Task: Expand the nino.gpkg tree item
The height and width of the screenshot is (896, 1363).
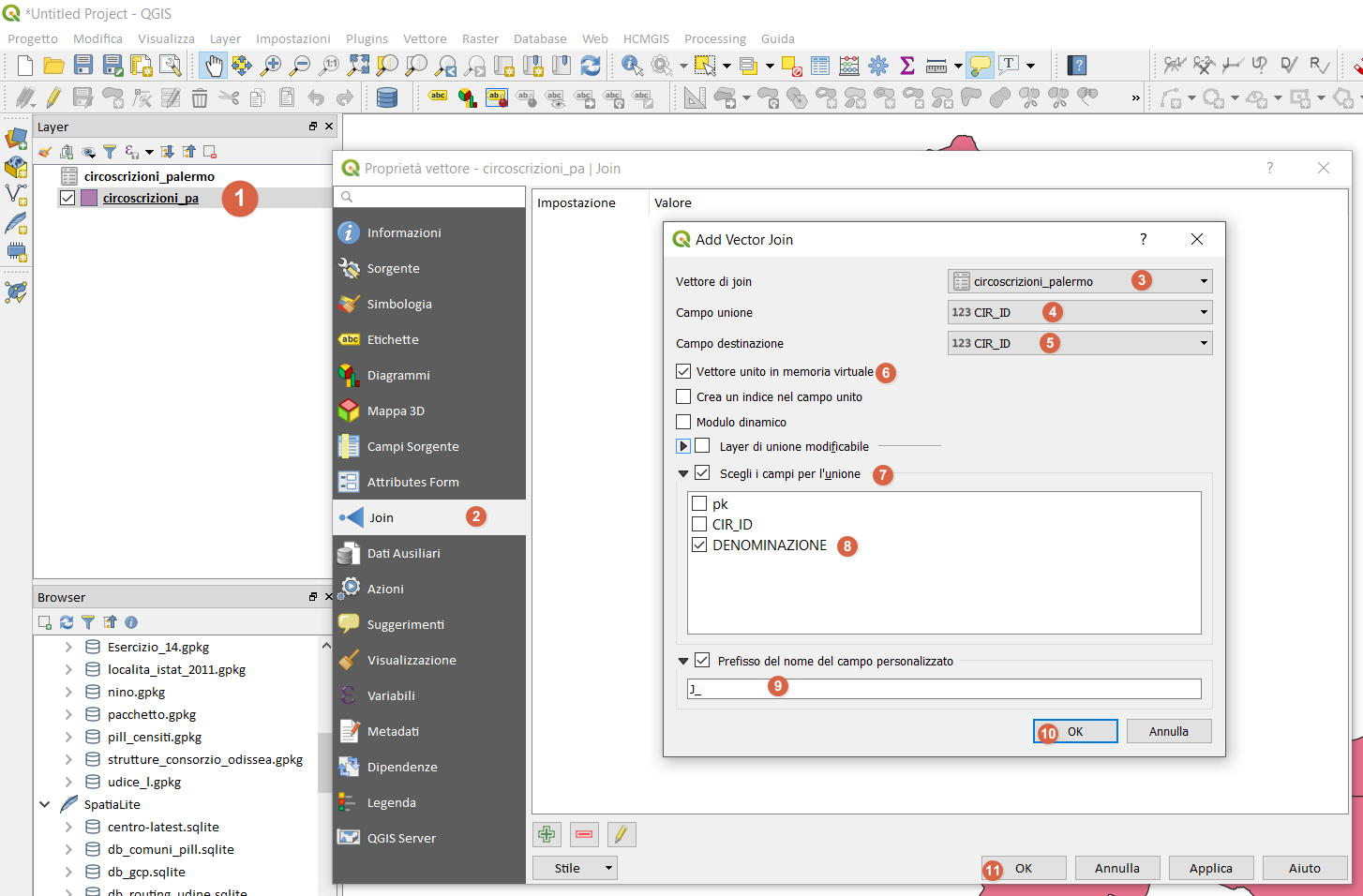Action: pyautogui.click(x=68, y=692)
